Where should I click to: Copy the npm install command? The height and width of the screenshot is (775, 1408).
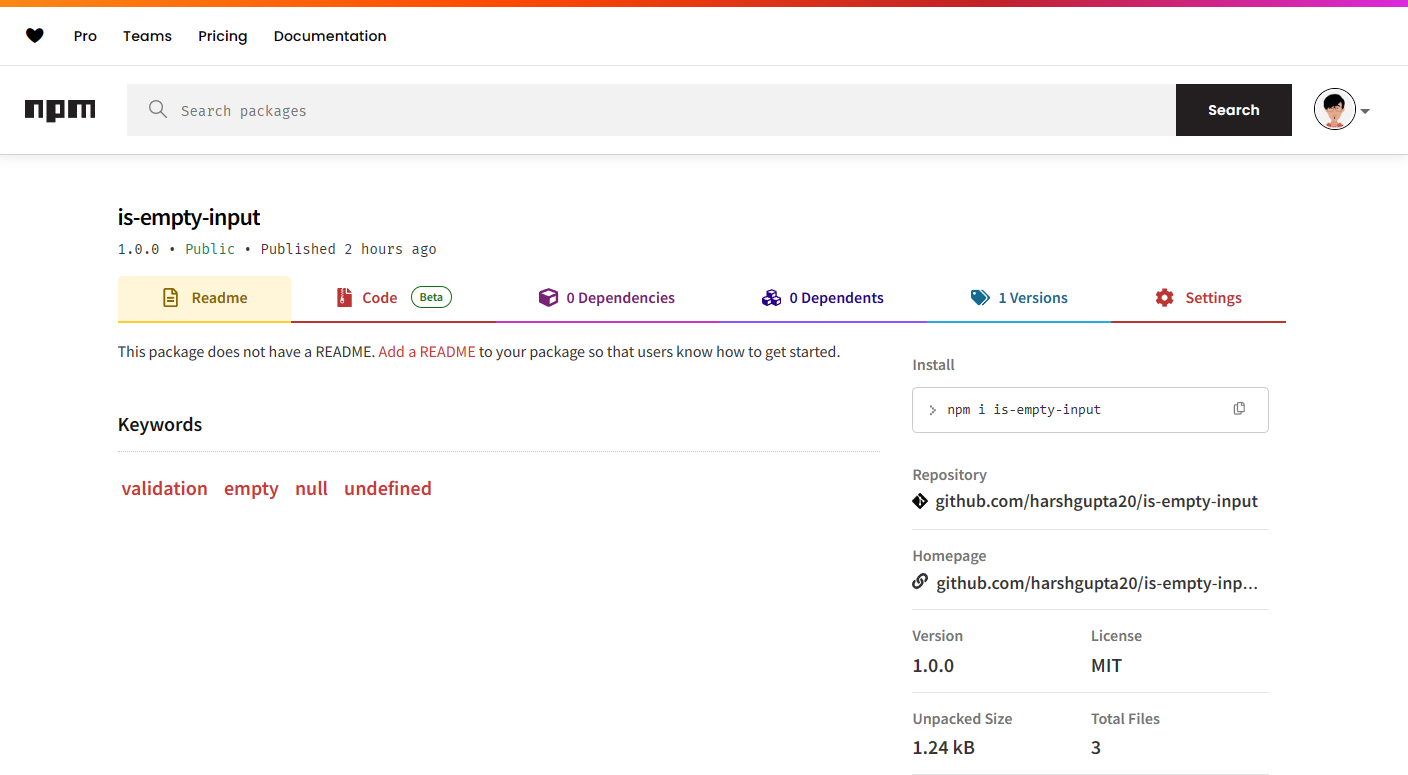tap(1239, 409)
